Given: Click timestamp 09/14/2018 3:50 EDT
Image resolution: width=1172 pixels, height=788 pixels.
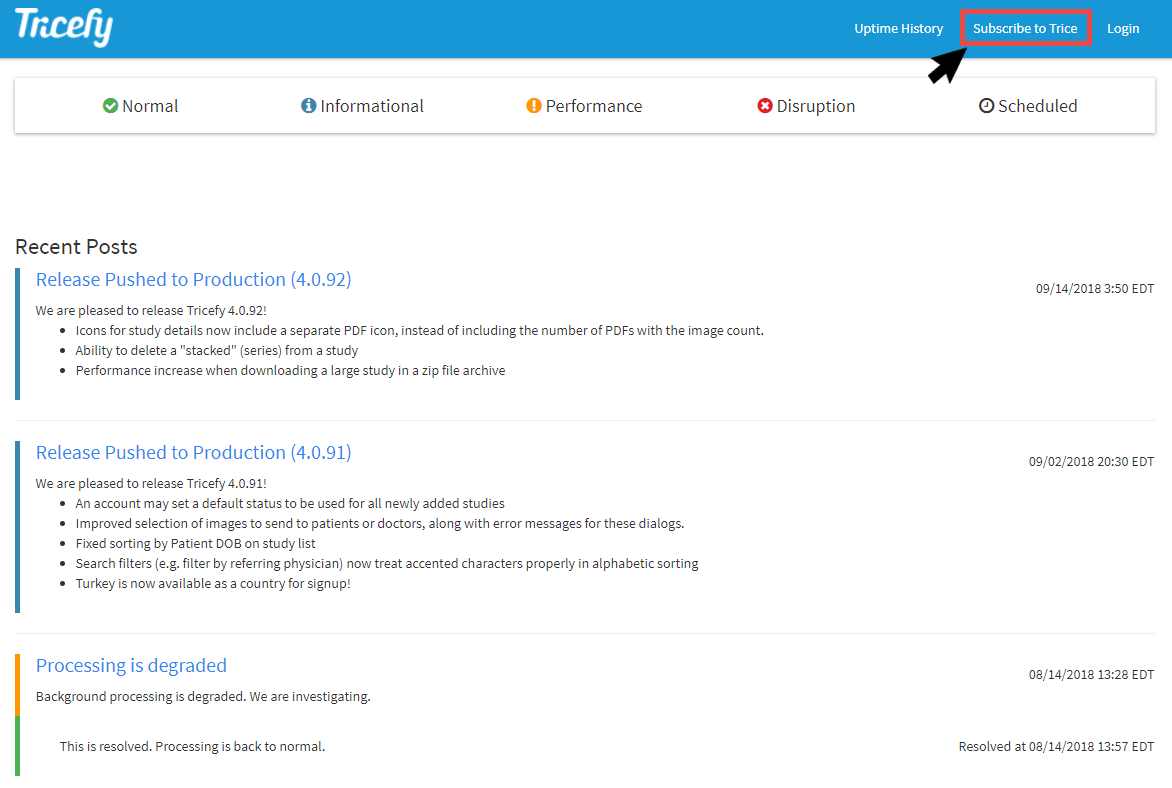Looking at the screenshot, I should (1095, 289).
